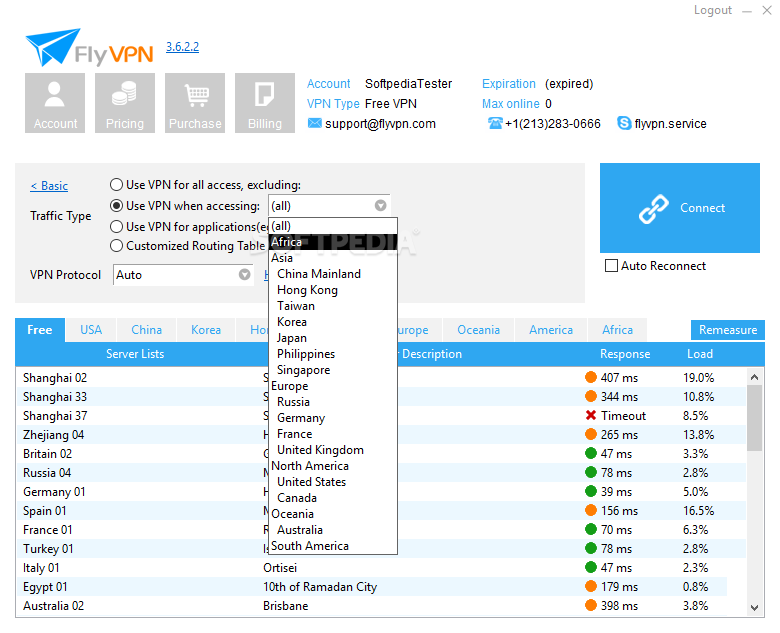
Task: Click the Connect button
Action: (x=680, y=208)
